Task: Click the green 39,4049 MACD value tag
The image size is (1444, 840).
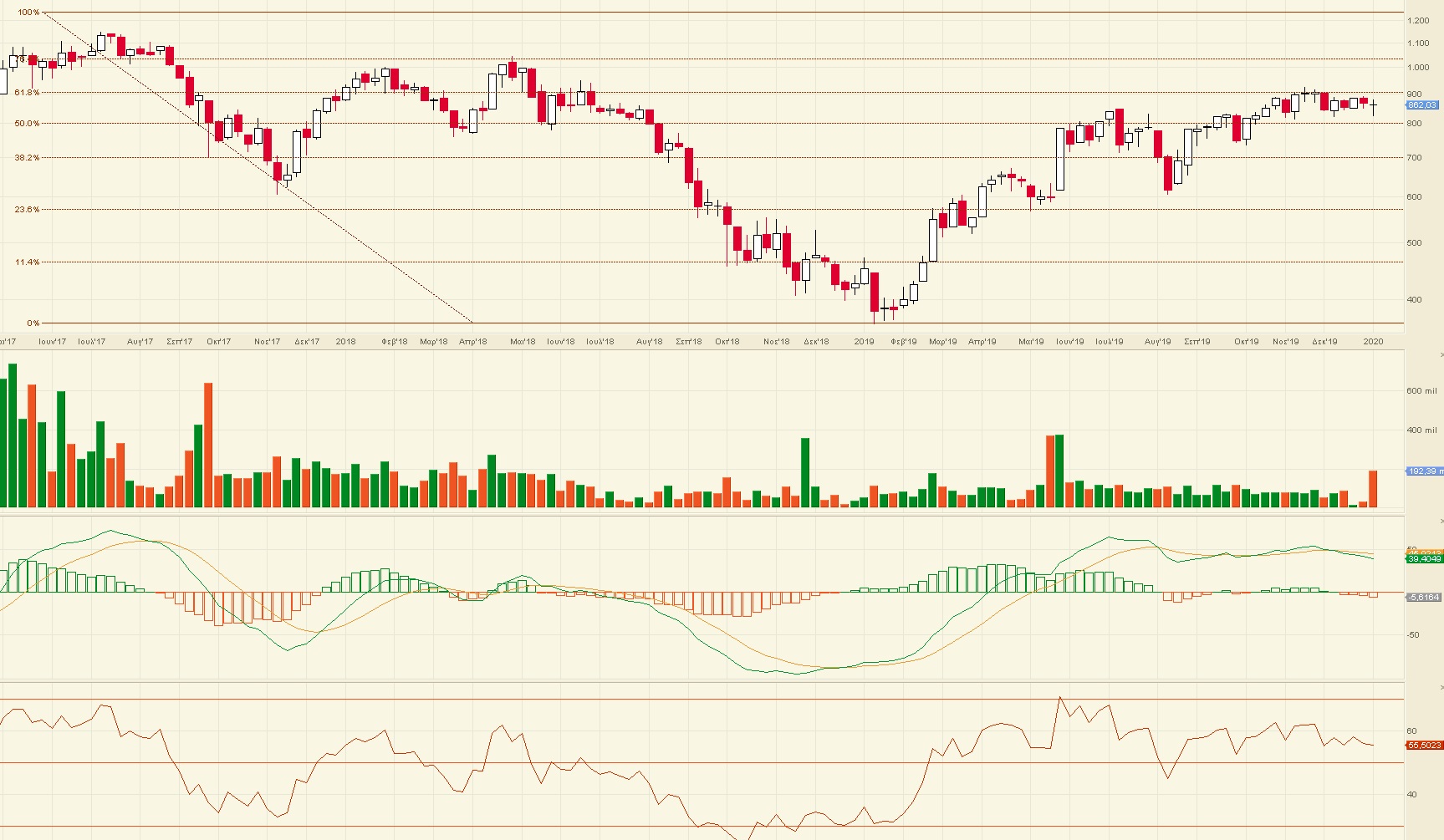Action: click(x=1424, y=559)
